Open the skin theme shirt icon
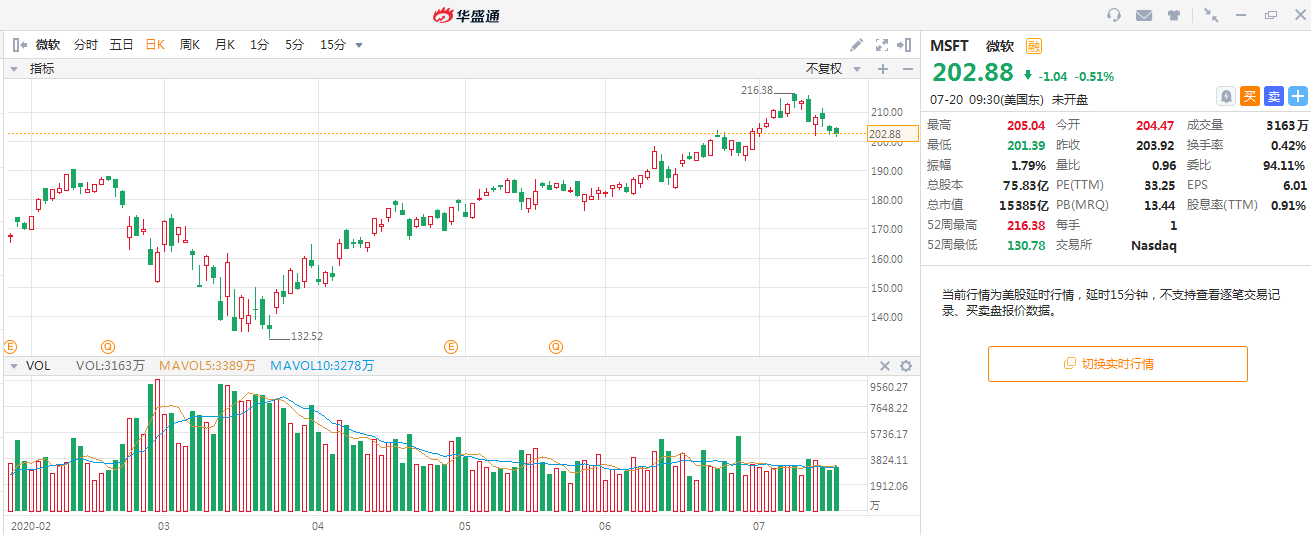1311x535 pixels. 1174,15
